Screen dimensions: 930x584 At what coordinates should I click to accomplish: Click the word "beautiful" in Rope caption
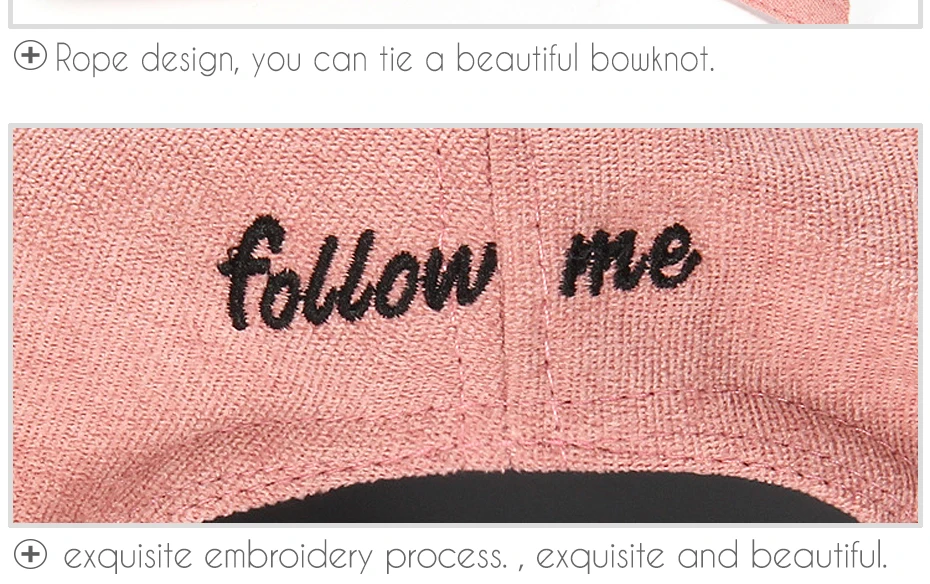517,58
